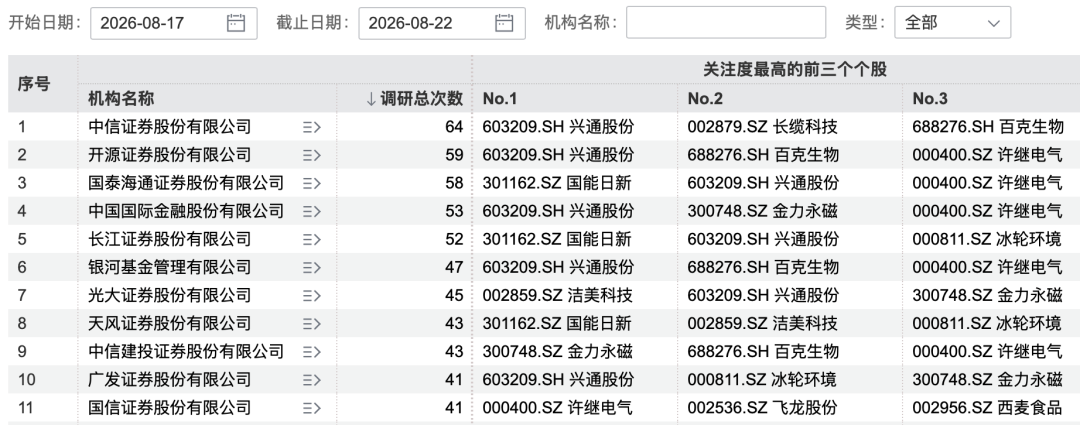
Task: Expand the 类型 dropdown showing 全部
Action: [x=953, y=23]
